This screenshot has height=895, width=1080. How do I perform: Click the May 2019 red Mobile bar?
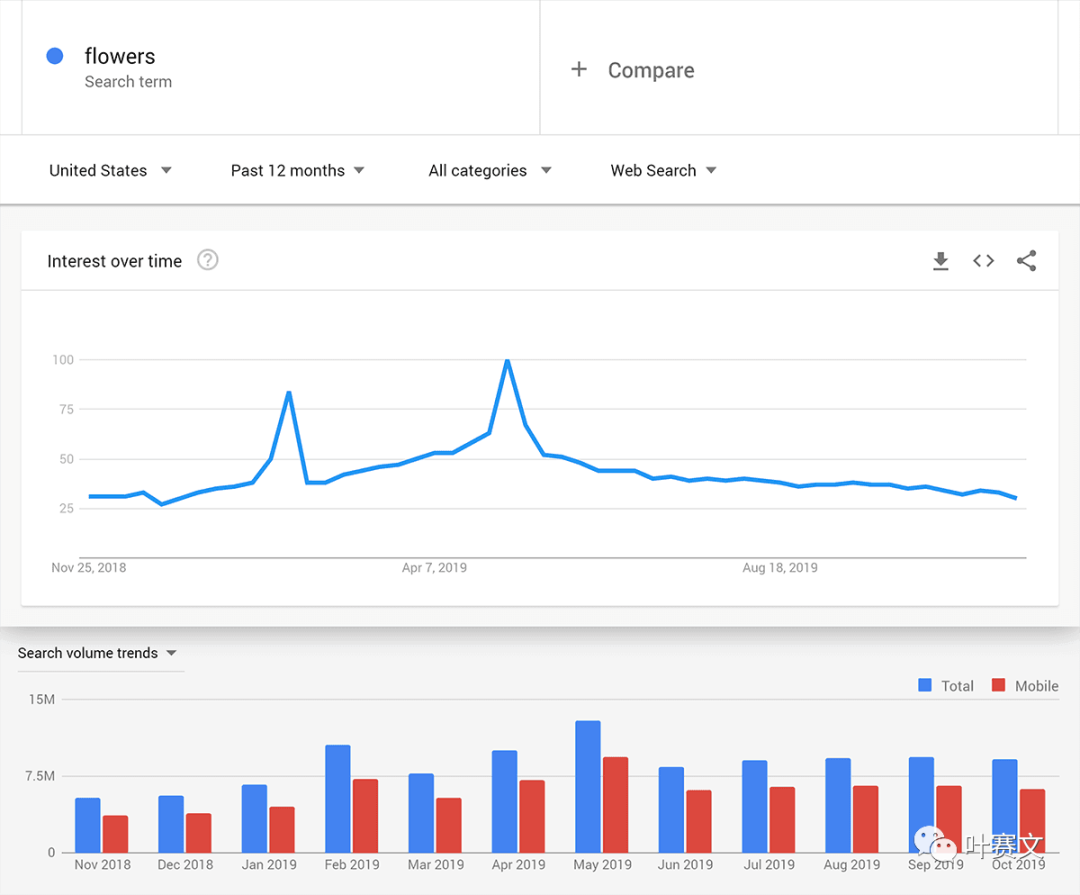616,805
